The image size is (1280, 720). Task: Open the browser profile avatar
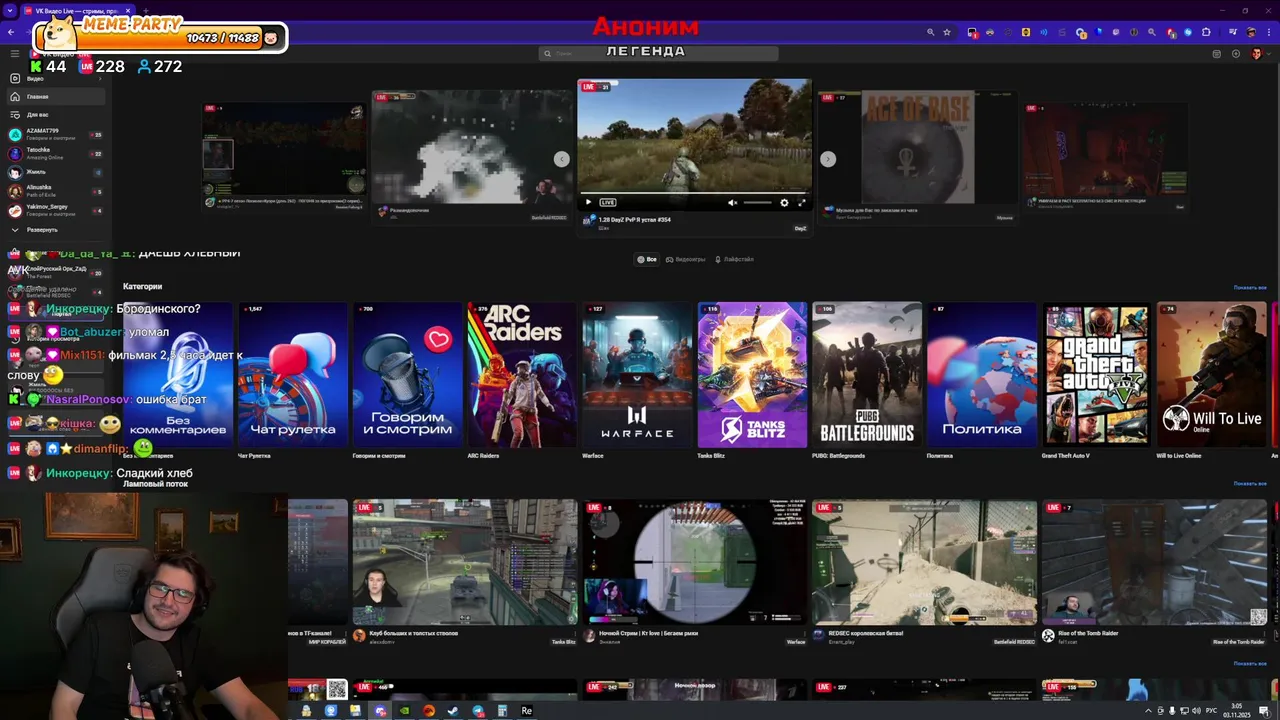(1251, 32)
